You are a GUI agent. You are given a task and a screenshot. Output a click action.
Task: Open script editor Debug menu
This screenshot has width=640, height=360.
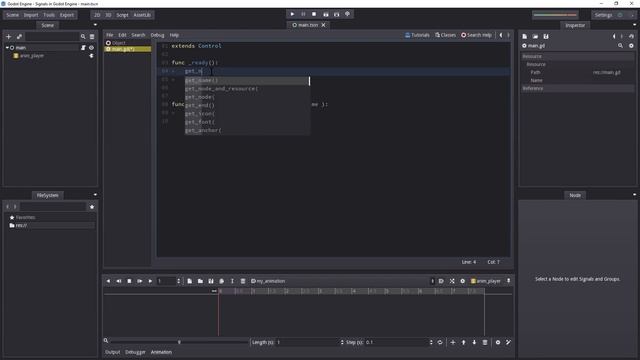(157, 35)
